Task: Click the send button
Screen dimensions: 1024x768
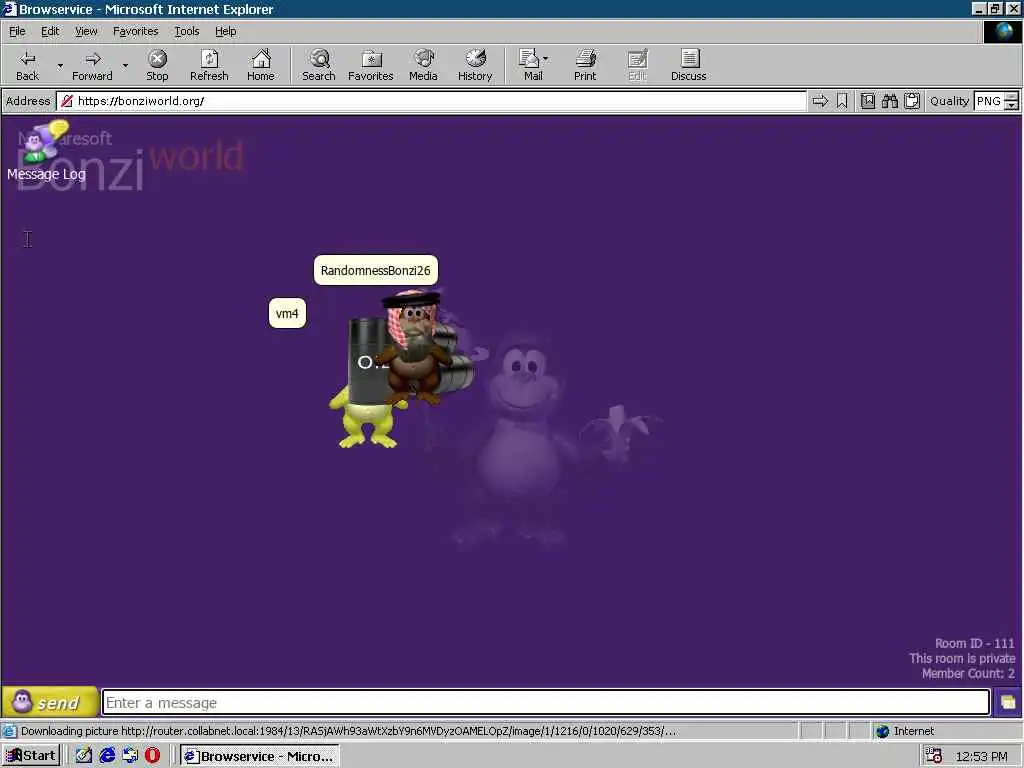Action: [x=50, y=702]
